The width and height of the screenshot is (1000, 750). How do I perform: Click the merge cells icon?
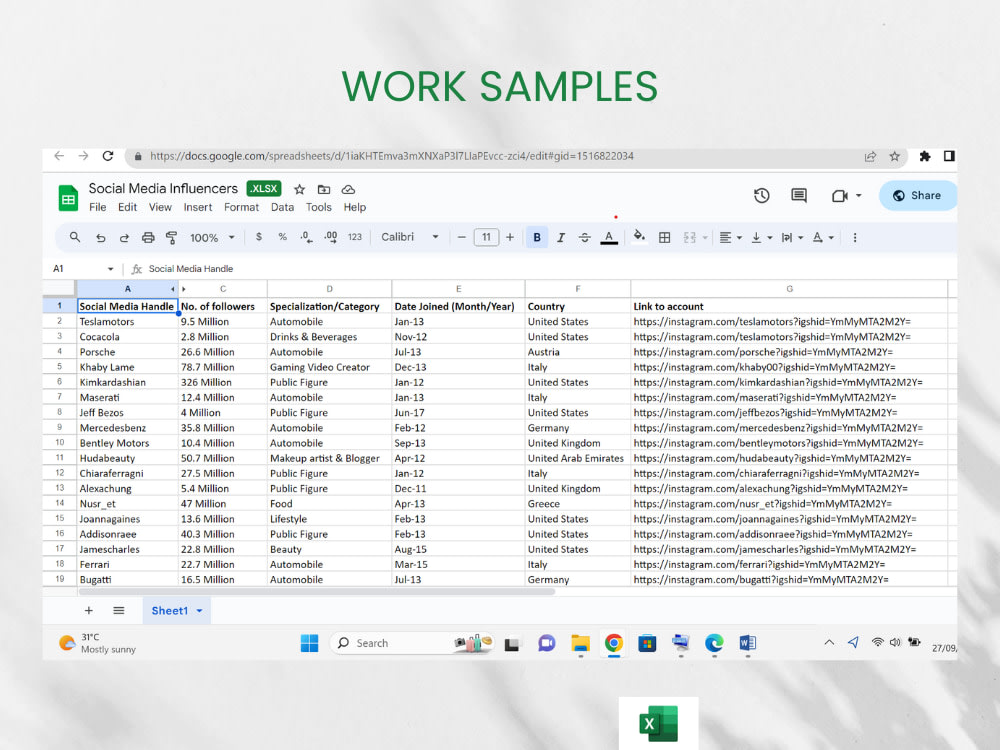point(689,237)
